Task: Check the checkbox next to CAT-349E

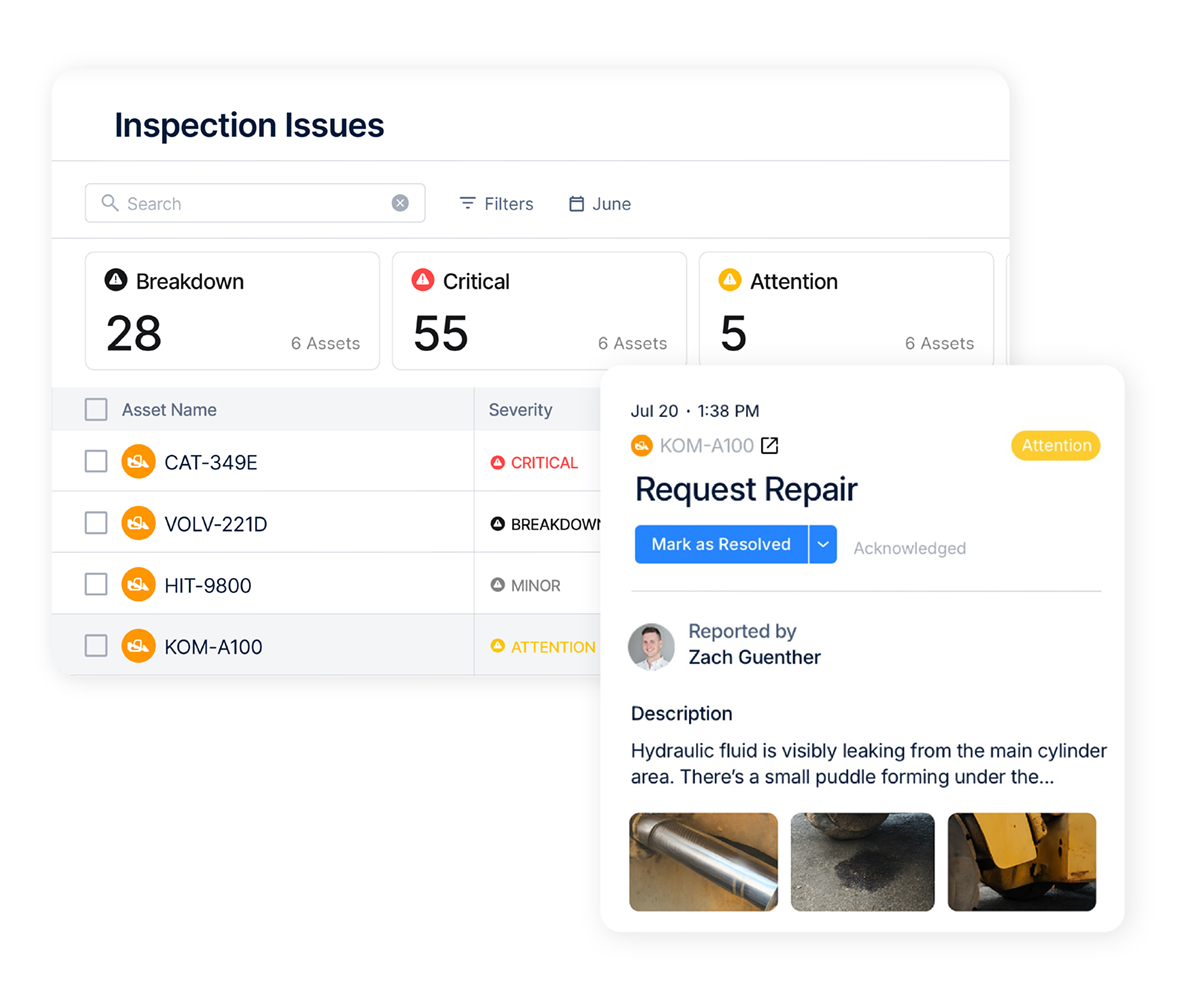Action: pyautogui.click(x=95, y=462)
